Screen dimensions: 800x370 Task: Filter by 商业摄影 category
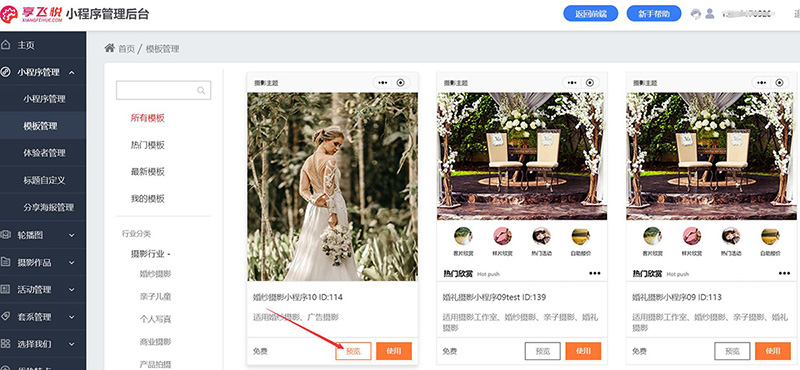click(x=156, y=341)
